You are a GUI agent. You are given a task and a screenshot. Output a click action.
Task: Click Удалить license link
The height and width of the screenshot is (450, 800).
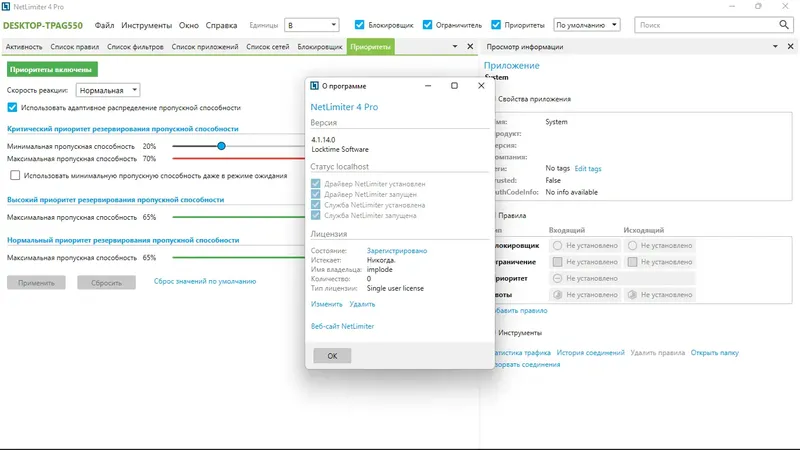click(x=362, y=304)
